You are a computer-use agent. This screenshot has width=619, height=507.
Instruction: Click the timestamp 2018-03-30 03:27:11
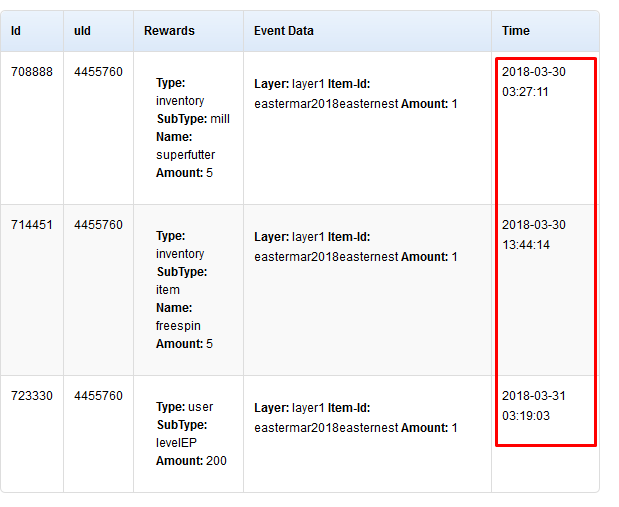[533, 82]
